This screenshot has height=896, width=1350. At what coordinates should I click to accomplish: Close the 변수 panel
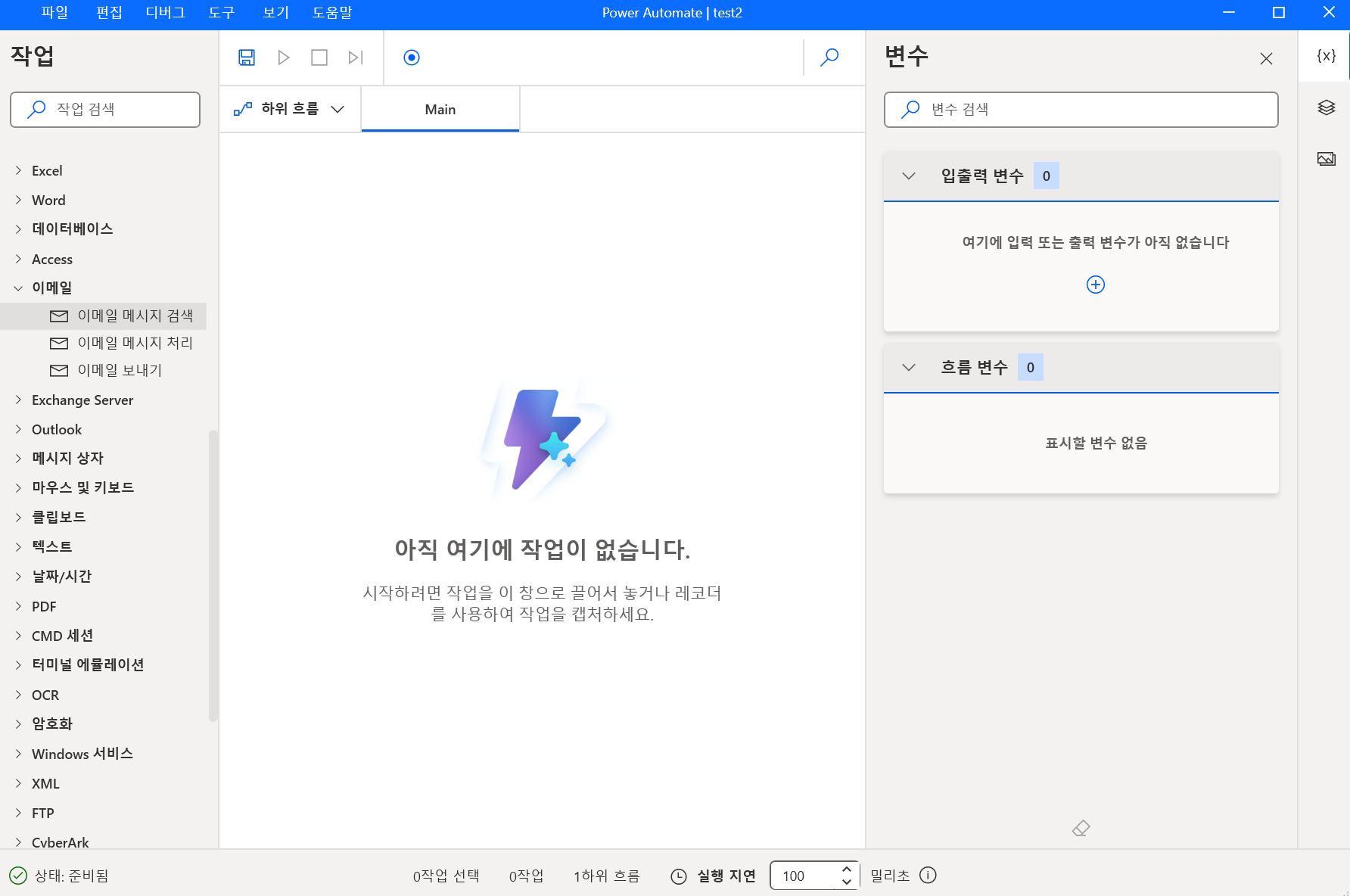tap(1266, 58)
